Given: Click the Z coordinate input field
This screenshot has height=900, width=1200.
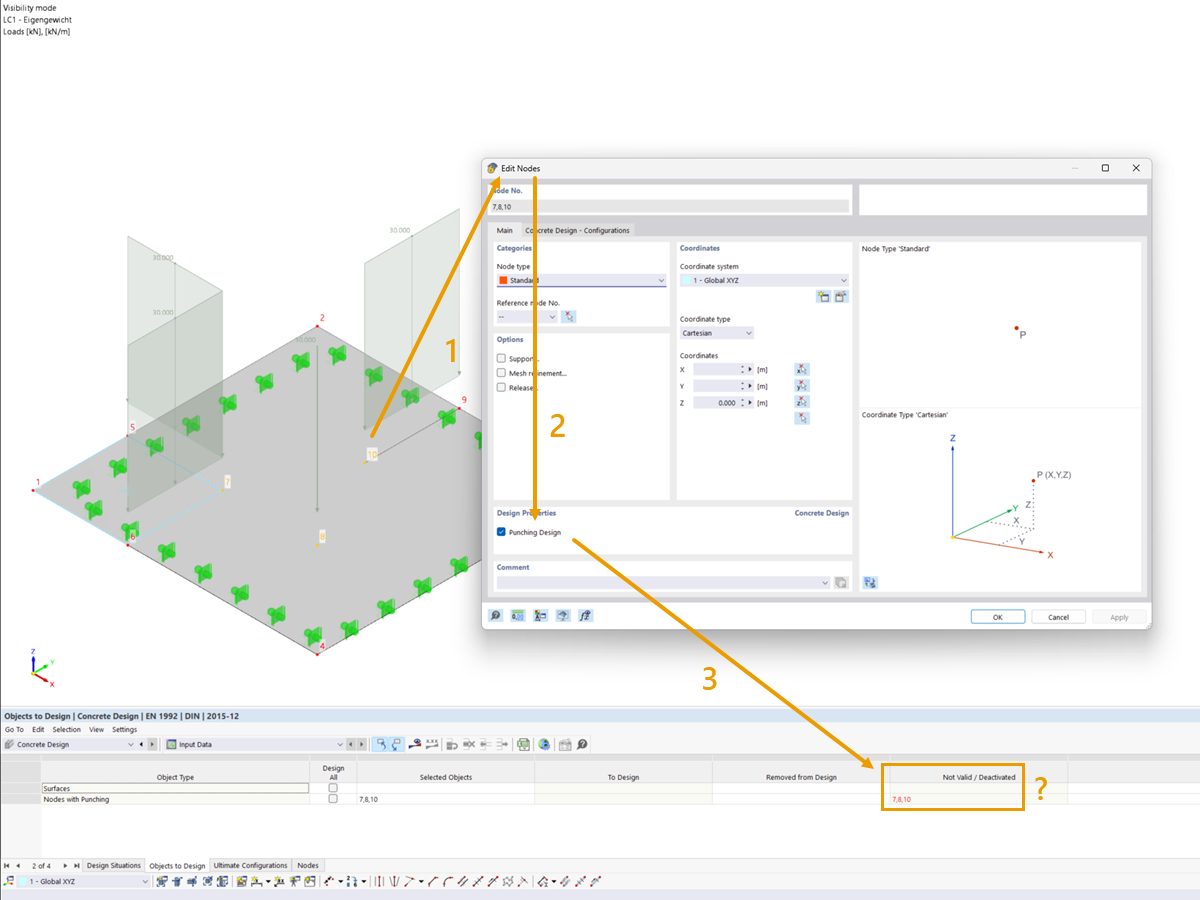Looking at the screenshot, I should [x=716, y=403].
